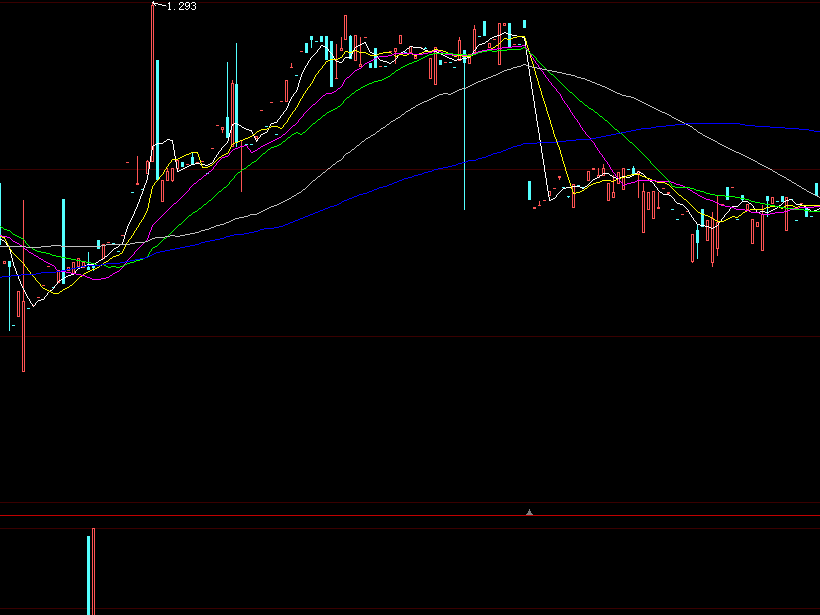Select the cyan candle at the chart's right edge
Viewport: 820px width, 615px height.
tap(817, 192)
